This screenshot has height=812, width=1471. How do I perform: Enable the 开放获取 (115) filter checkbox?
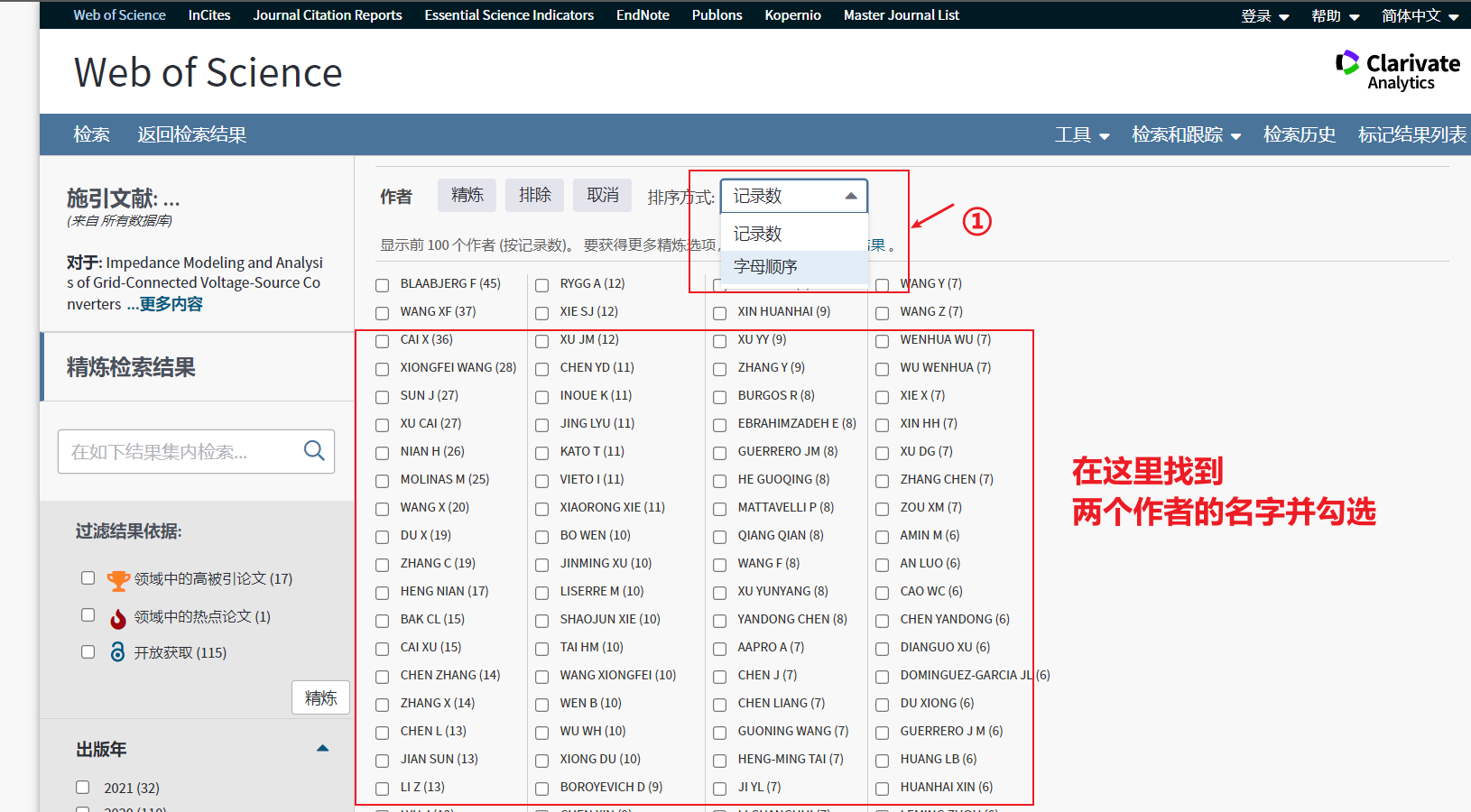pos(88,651)
